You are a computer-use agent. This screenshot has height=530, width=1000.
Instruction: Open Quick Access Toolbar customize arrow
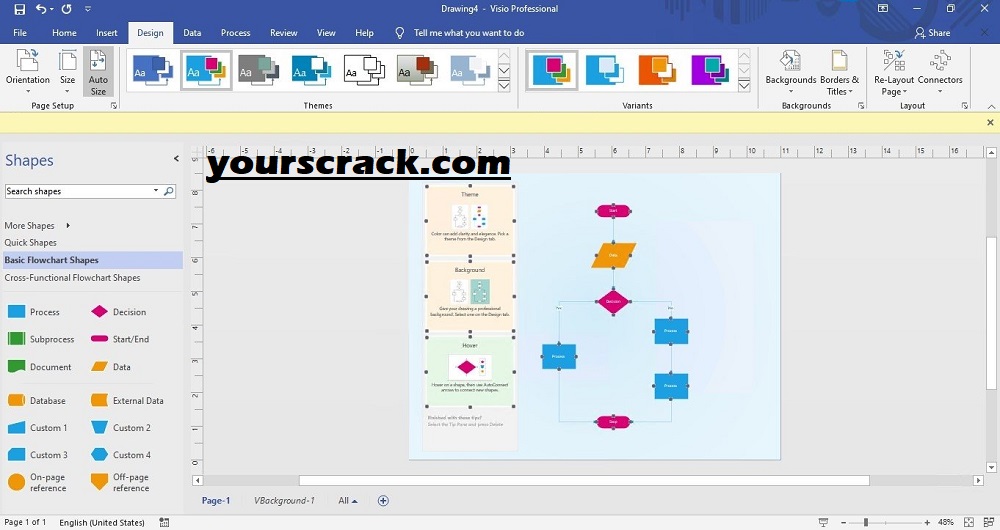[x=88, y=9]
